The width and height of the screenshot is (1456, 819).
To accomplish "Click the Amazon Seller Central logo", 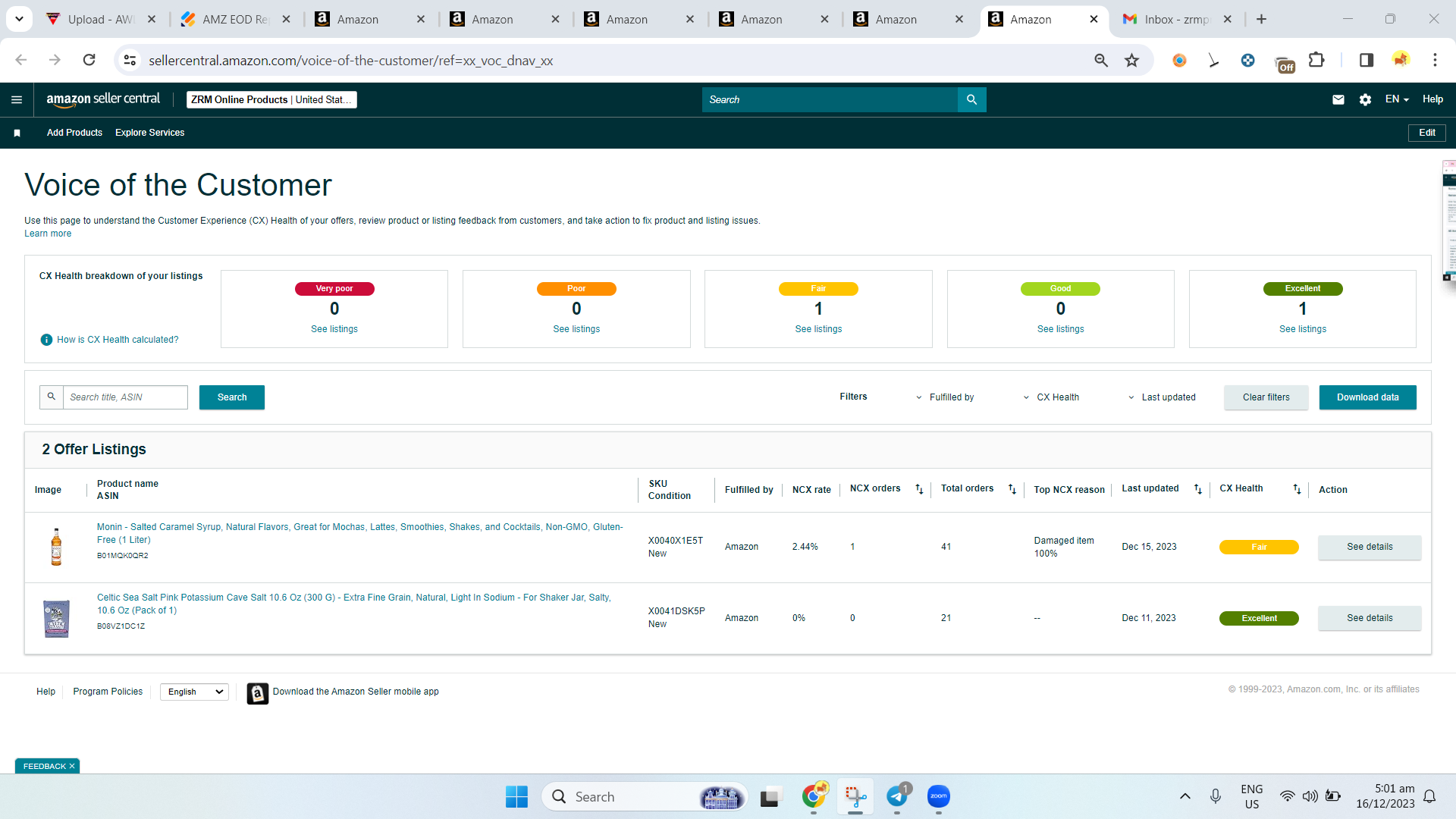I will [103, 99].
